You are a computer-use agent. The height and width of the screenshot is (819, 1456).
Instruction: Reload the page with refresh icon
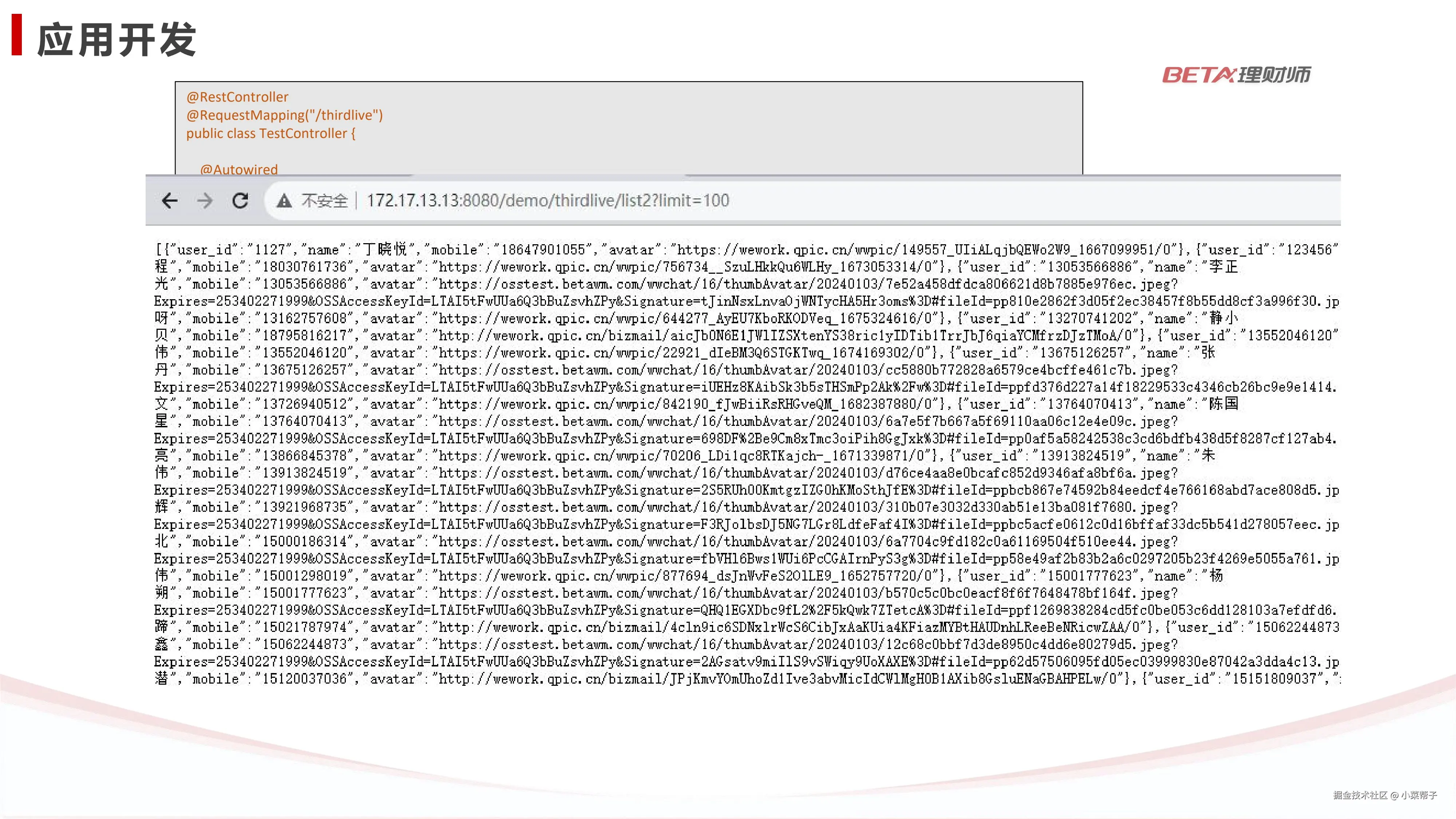pyautogui.click(x=240, y=201)
